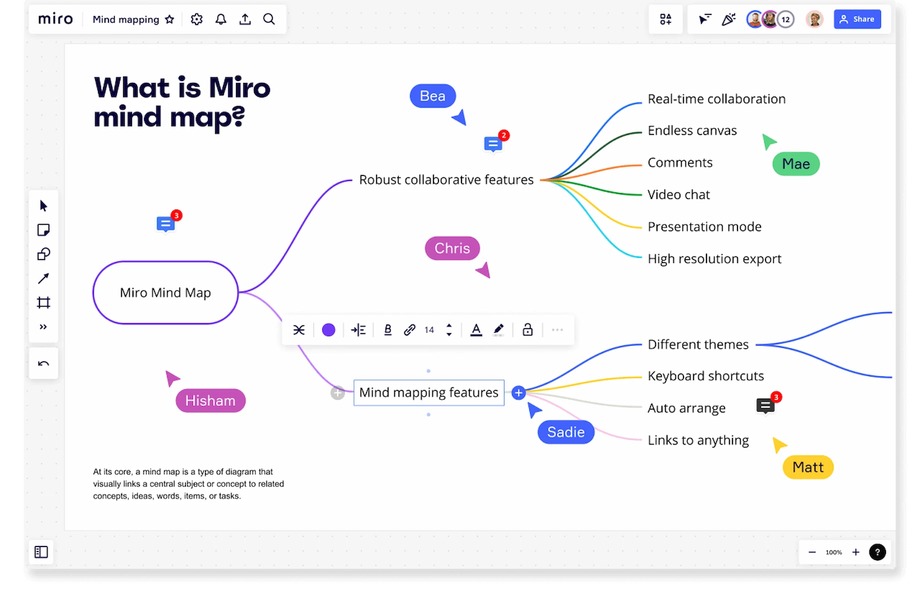Select the Video chat node
Image resolution: width=920 pixels, height=604 pixels.
click(679, 195)
